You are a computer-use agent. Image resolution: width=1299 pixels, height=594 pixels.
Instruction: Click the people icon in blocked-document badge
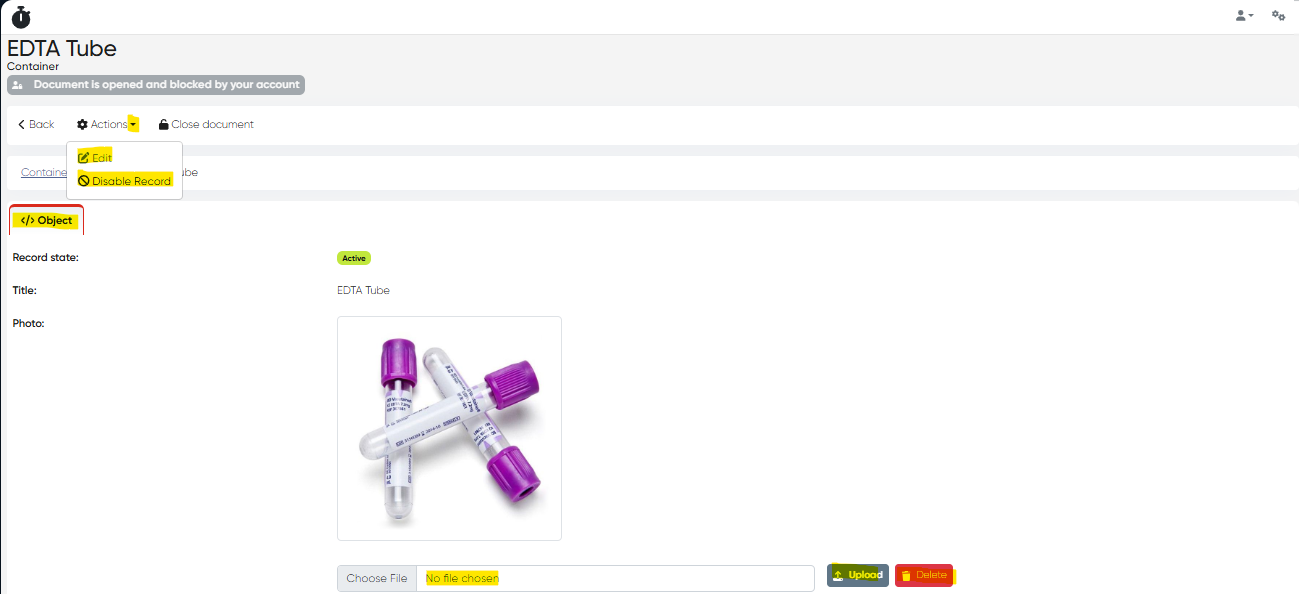17,85
